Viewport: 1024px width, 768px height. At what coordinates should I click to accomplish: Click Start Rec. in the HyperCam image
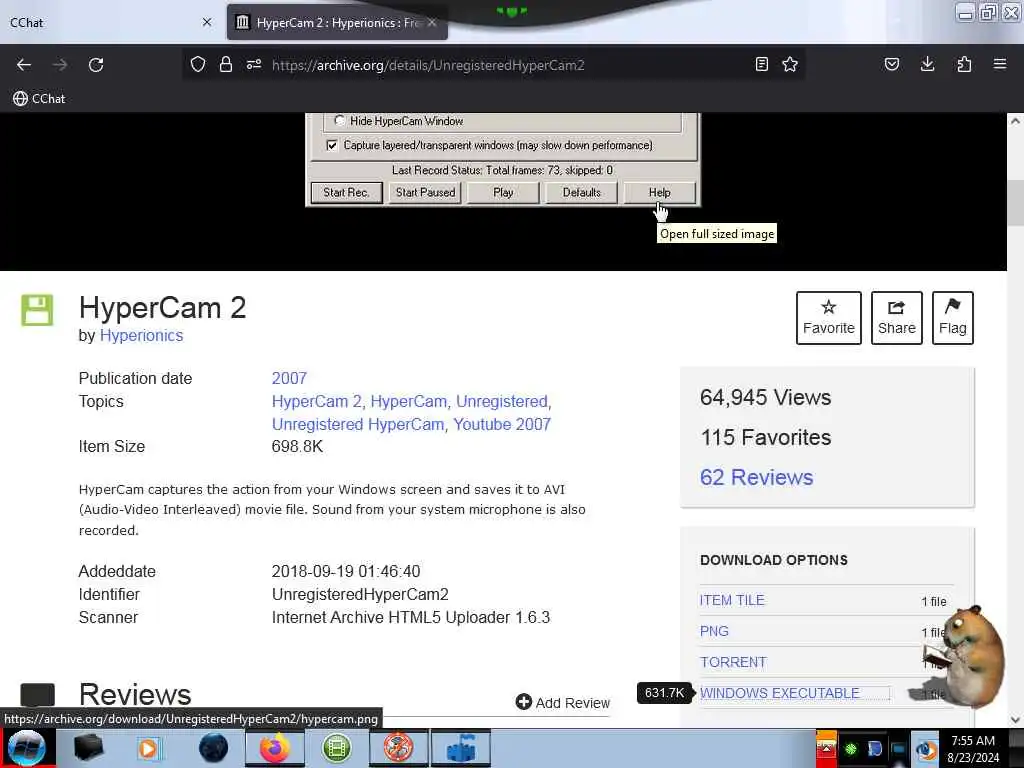pos(346,193)
